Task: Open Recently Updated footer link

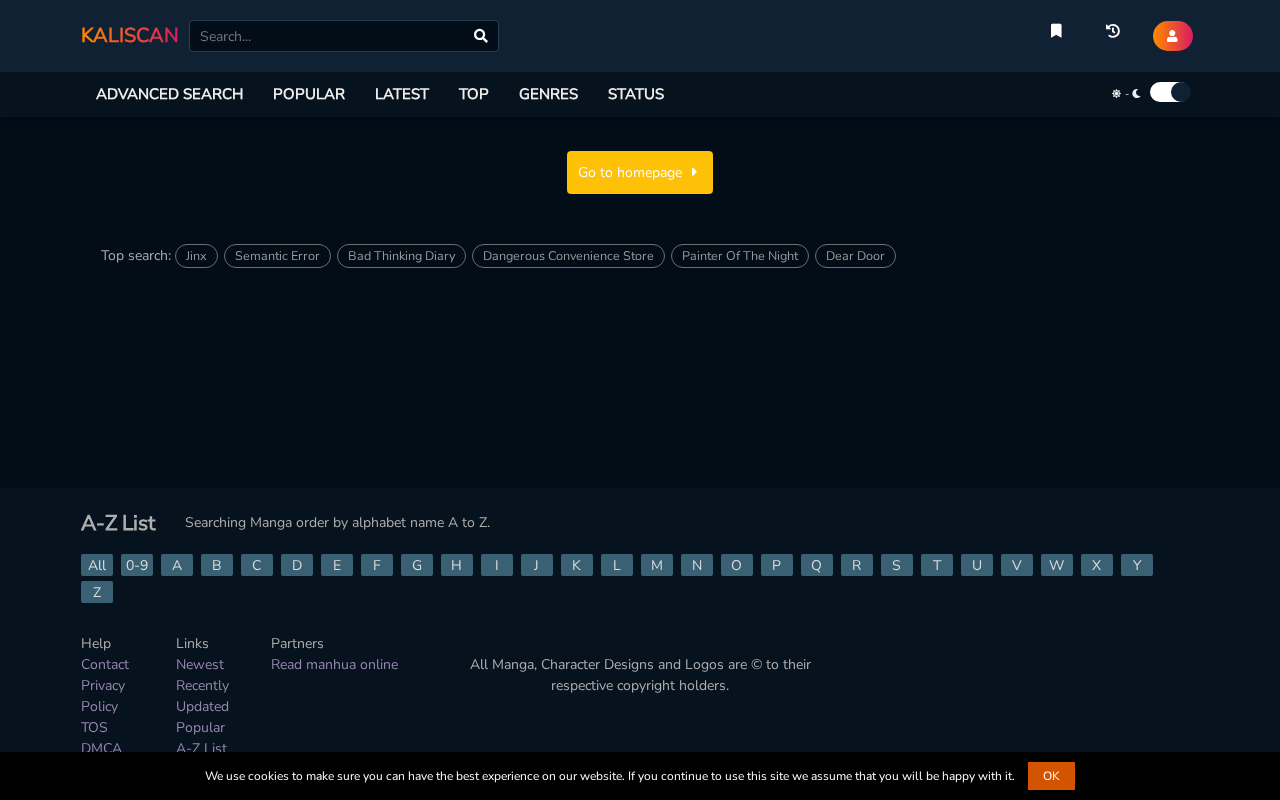Action: [202, 696]
